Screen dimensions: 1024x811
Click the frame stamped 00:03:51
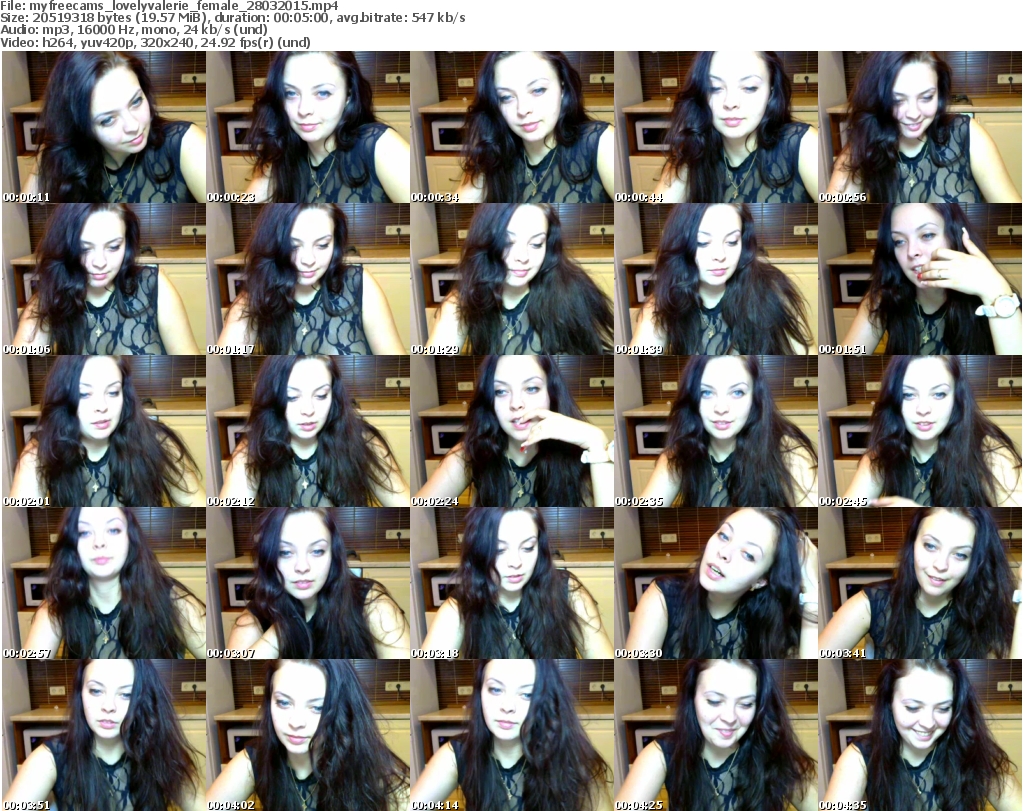tap(104, 735)
